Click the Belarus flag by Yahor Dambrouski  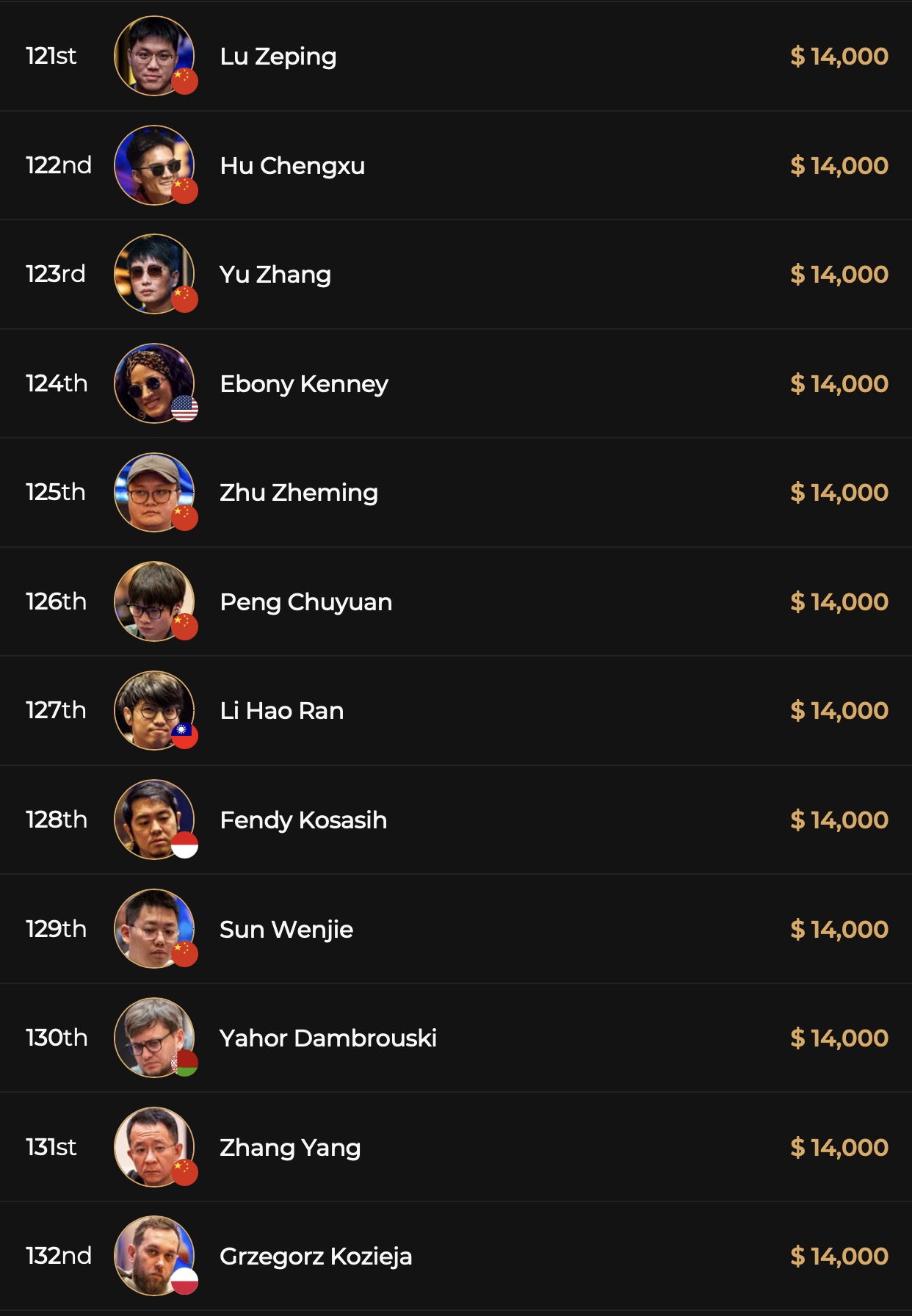pos(184,1063)
